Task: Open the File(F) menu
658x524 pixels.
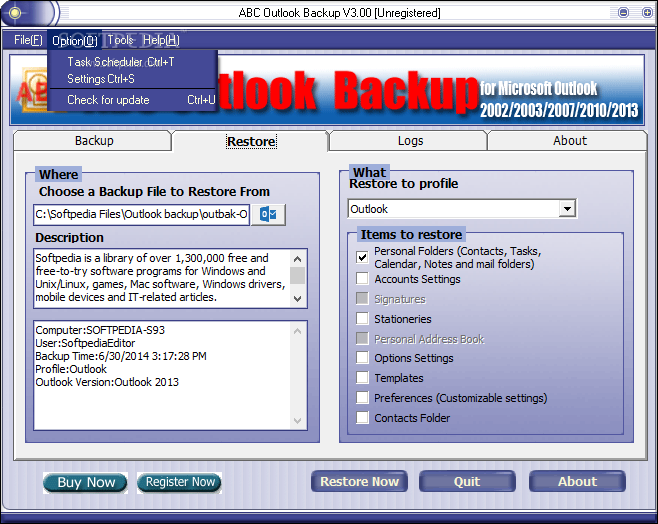Action: 28,40
